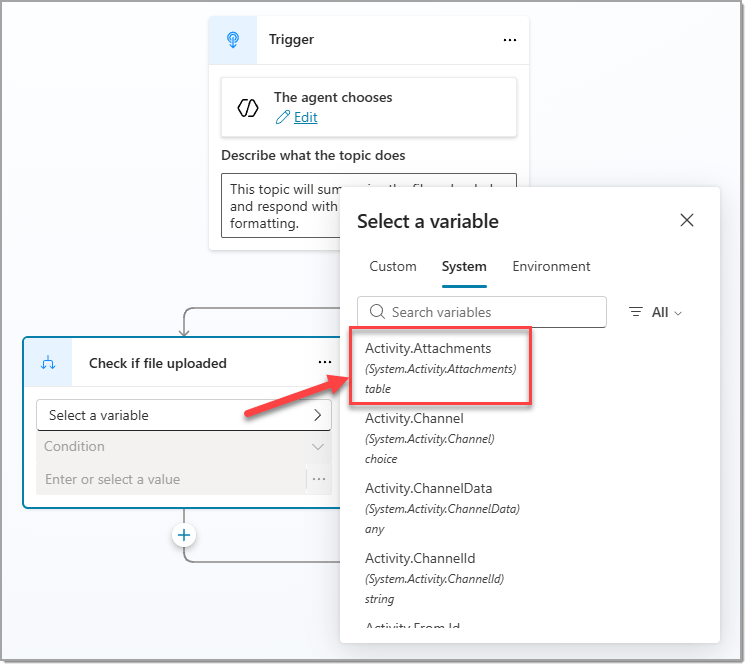
Task: Click the Check if file uploaded title
Action: click(158, 365)
